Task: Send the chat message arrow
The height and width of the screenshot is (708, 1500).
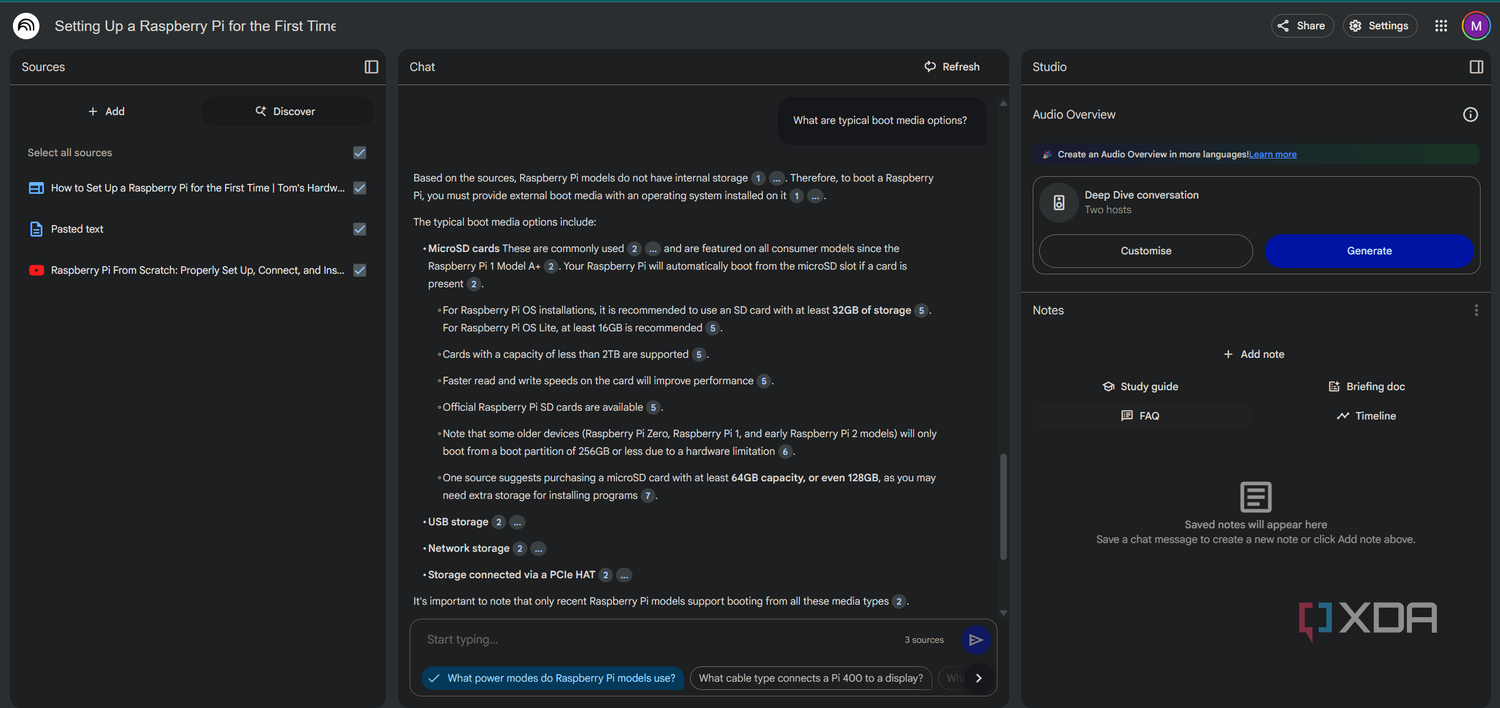Action: click(x=976, y=640)
